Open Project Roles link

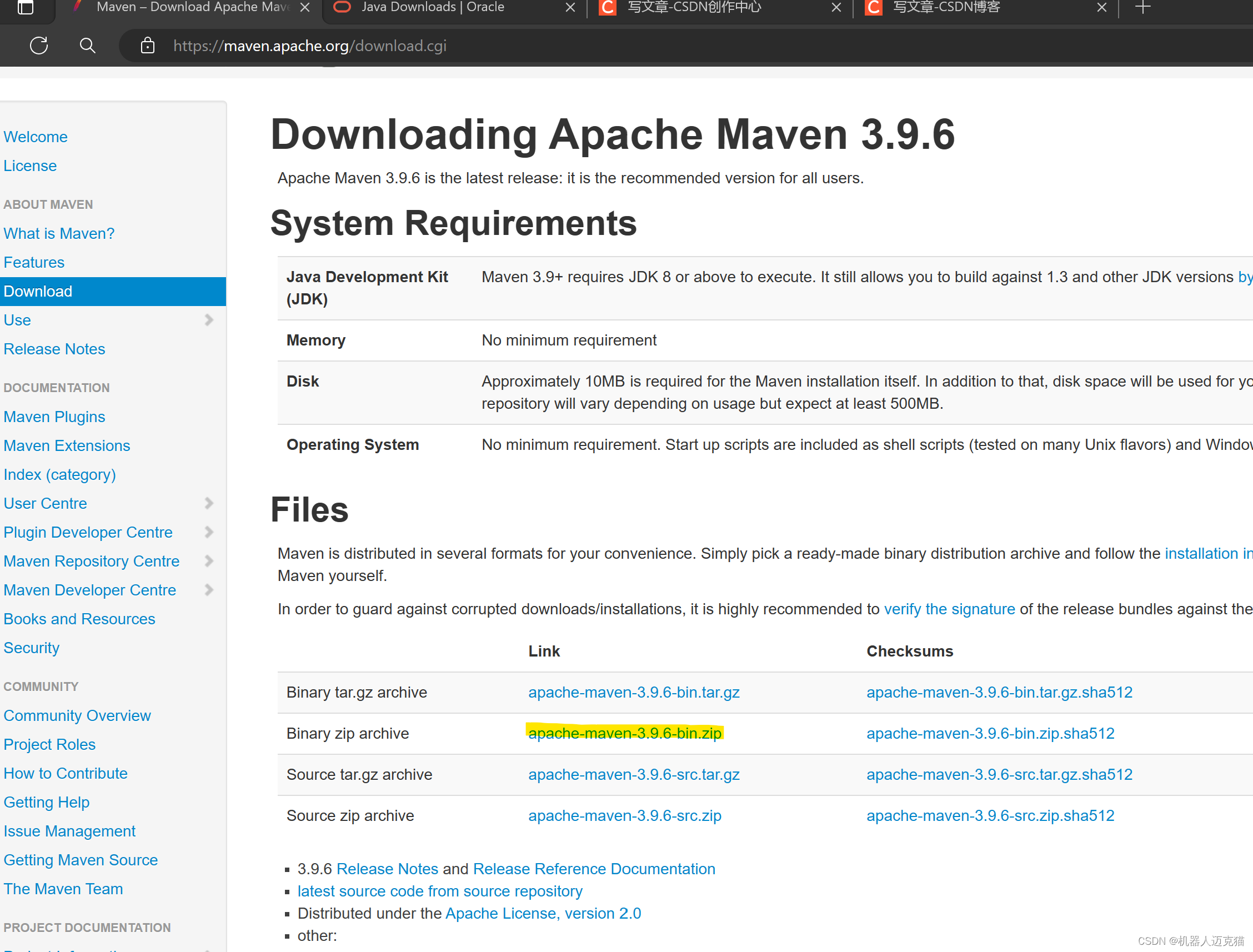[x=49, y=745]
